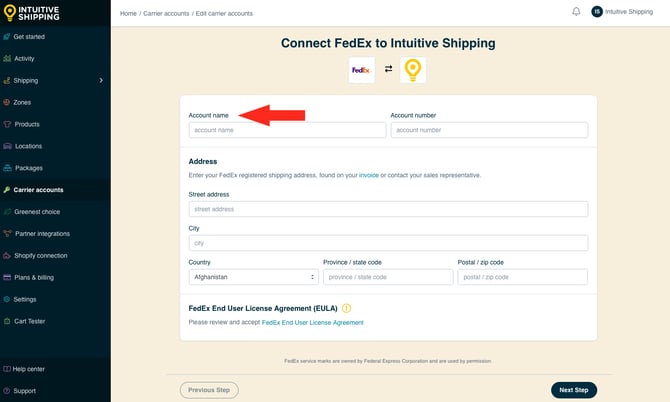Focus the City field
The width and height of the screenshot is (670, 402).
[x=388, y=243]
